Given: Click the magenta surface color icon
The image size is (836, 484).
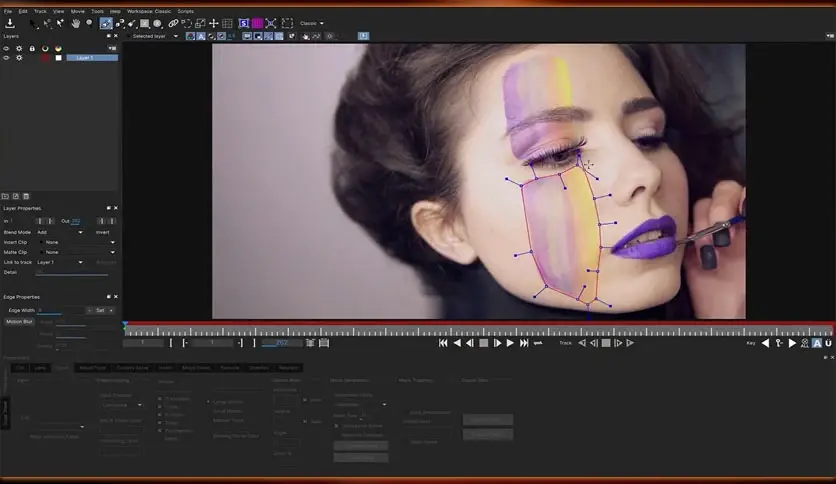Looking at the screenshot, I should 257,23.
